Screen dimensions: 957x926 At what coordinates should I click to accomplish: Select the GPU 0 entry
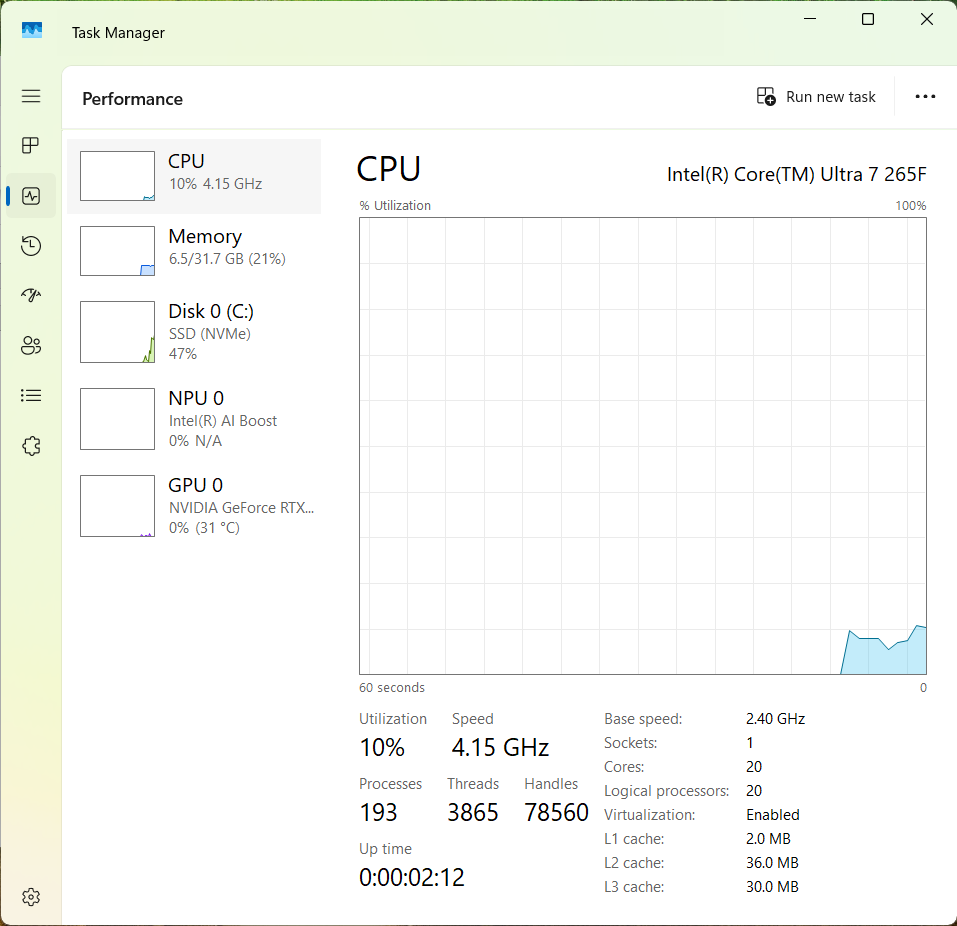194,506
